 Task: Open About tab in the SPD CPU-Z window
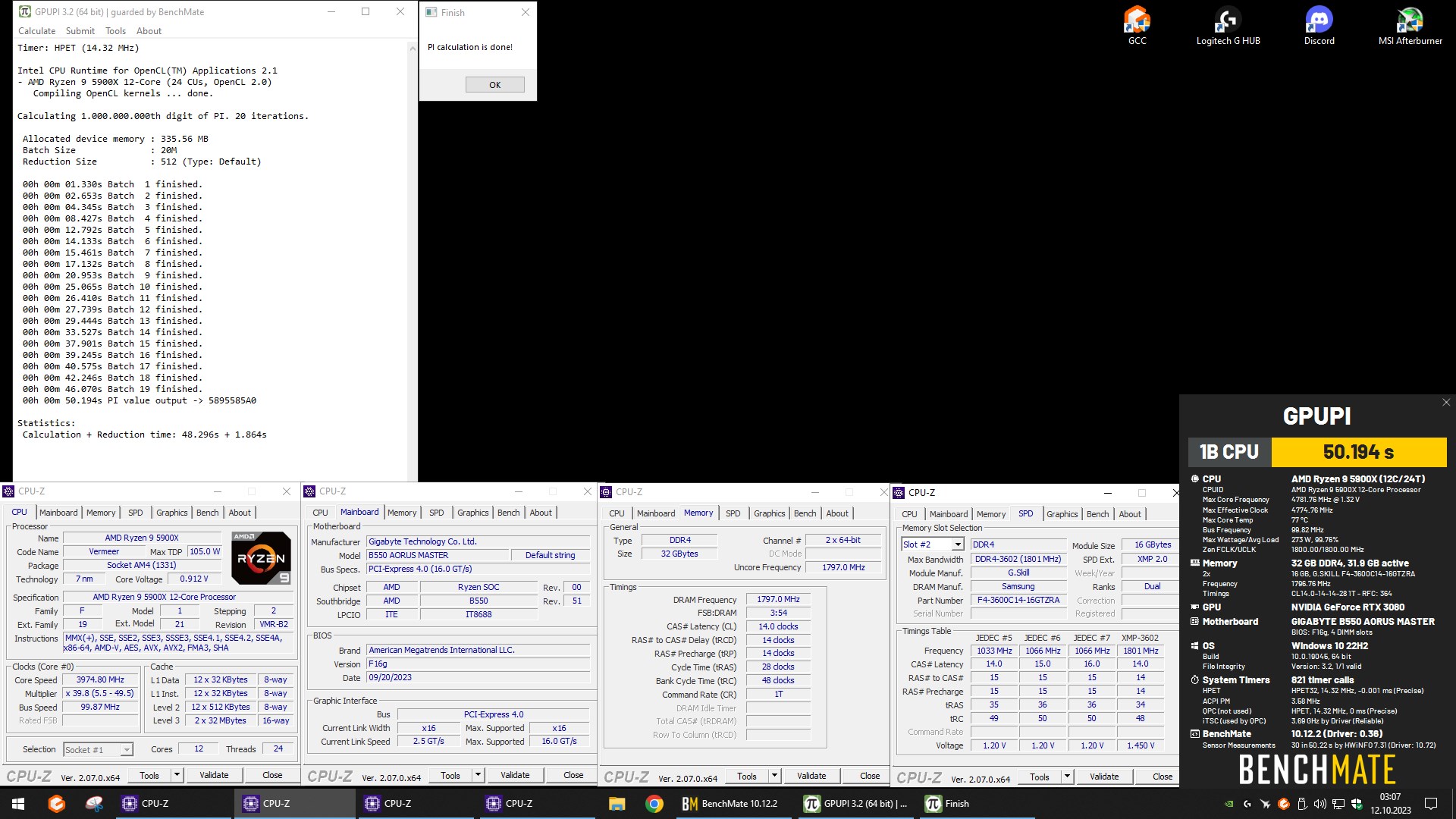click(1129, 514)
